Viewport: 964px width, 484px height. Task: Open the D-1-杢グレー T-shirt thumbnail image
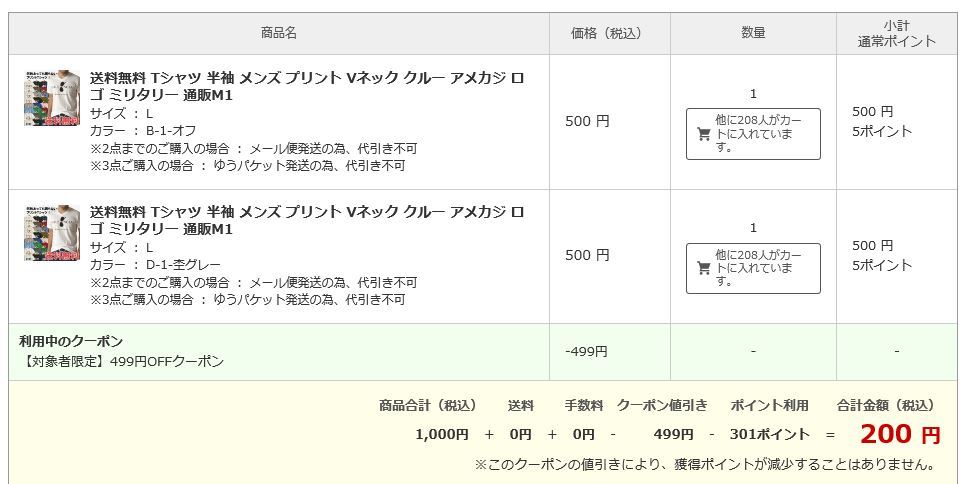click(x=52, y=233)
